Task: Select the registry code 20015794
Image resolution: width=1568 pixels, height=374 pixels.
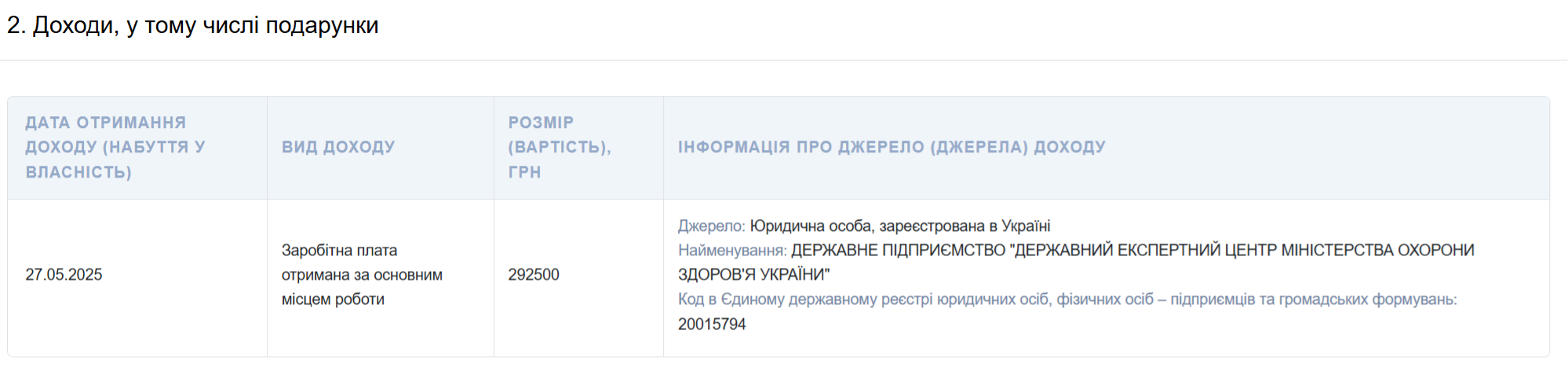Action: [x=712, y=324]
